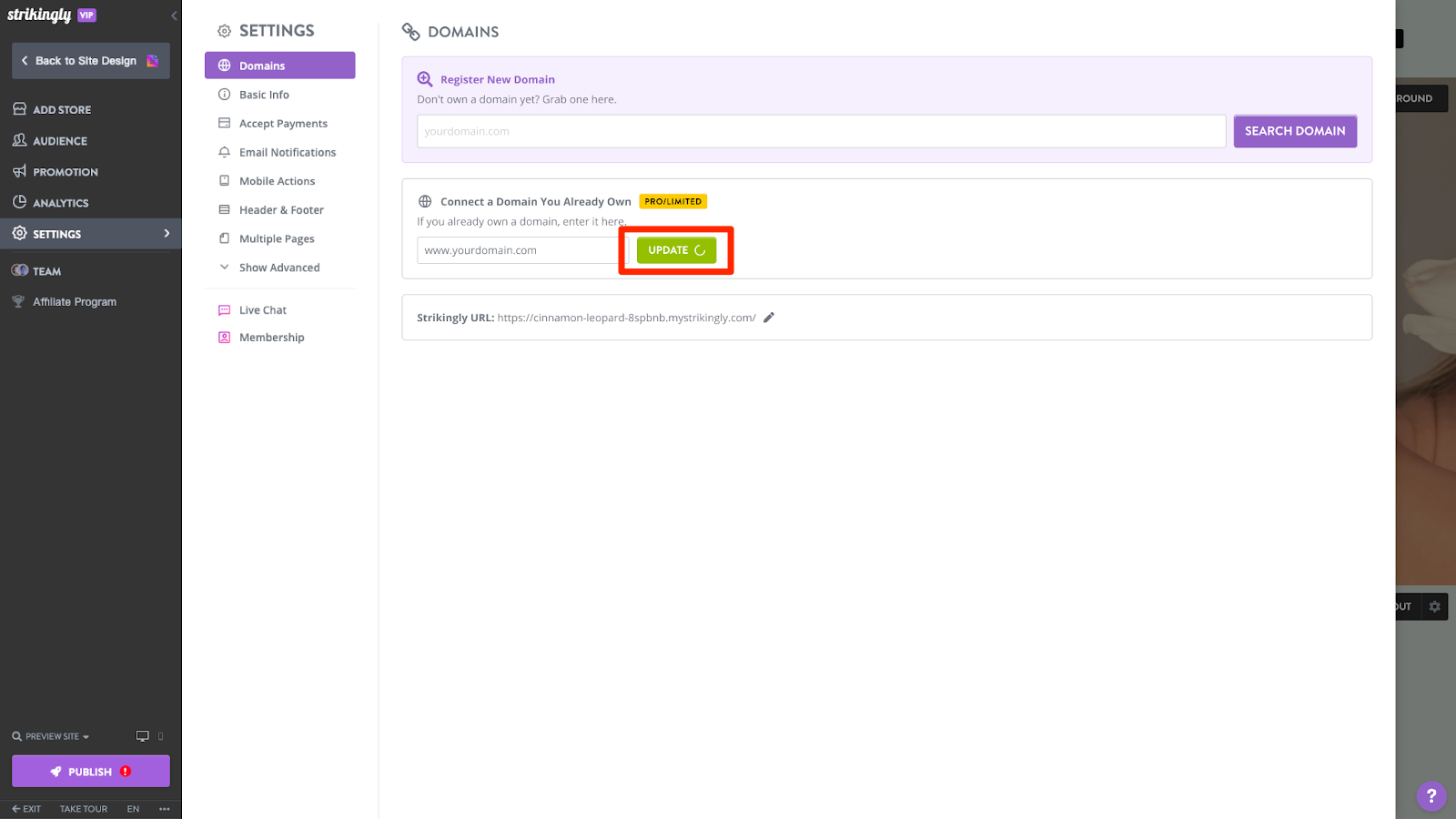This screenshot has height=819, width=1456.
Task: Click the Register New Domain heading
Action: (498, 79)
